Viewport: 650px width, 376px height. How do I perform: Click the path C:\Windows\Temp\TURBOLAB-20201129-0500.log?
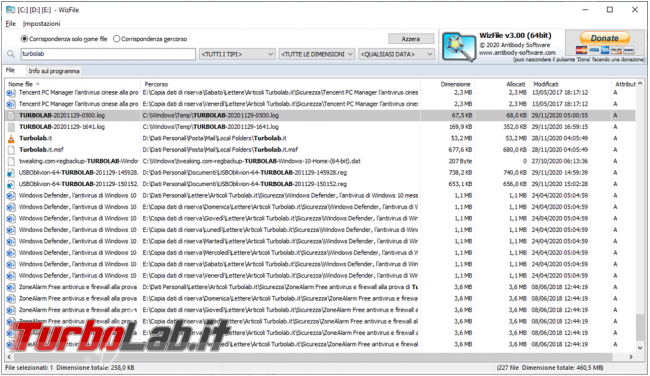coord(211,116)
